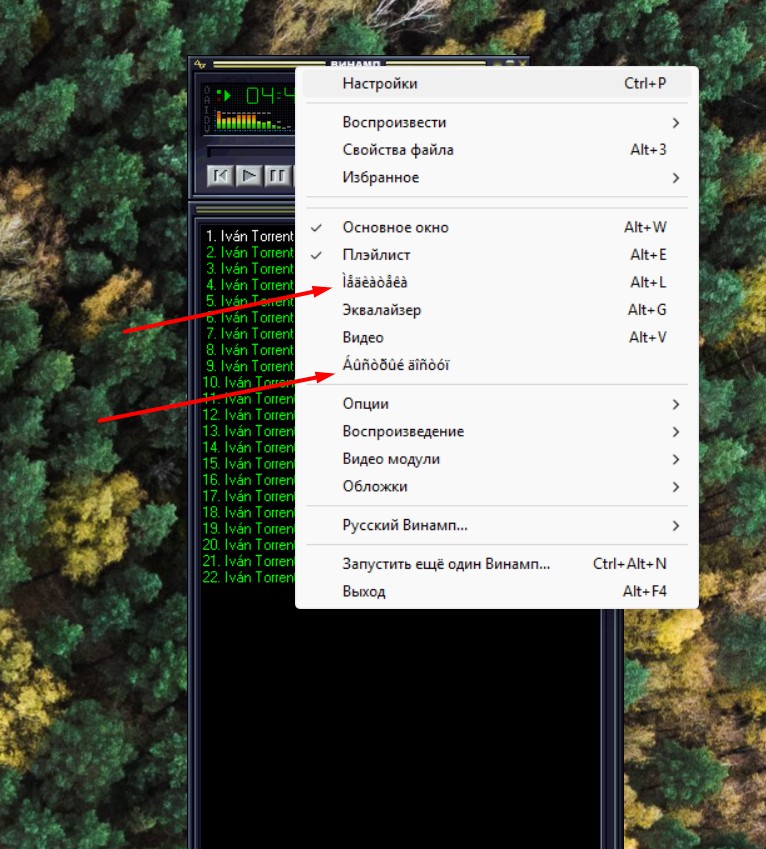Viewport: 766px width, 849px height.
Task: Select playlist track 2. Iván Torrent
Action: point(249,252)
